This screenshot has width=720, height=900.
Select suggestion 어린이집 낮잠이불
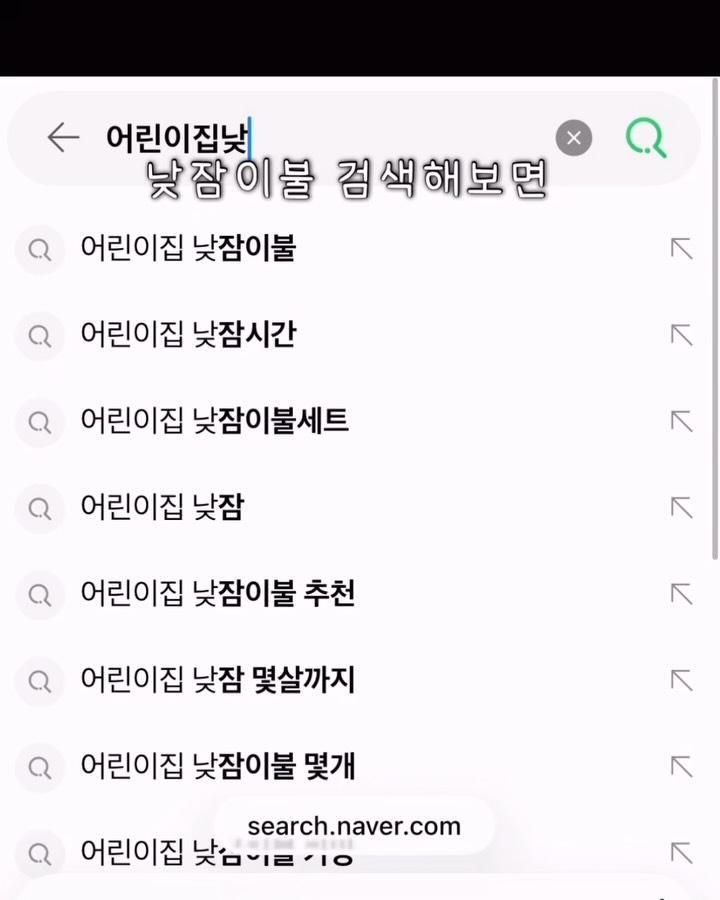point(188,249)
